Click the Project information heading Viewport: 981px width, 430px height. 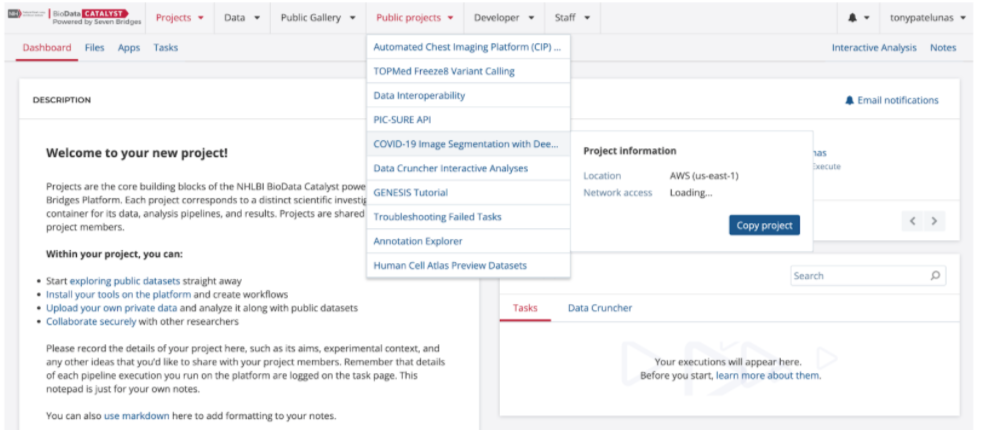629,151
